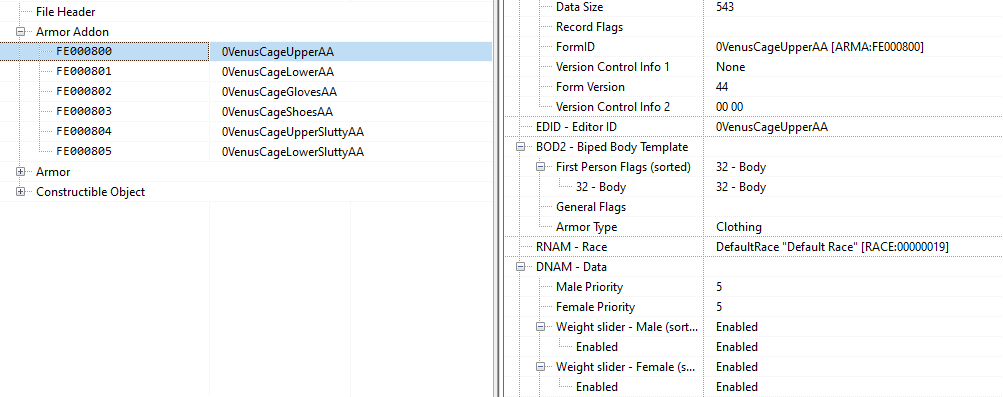Image resolution: width=1003 pixels, height=397 pixels.
Task: Select record FE000800
Action: (x=84, y=51)
